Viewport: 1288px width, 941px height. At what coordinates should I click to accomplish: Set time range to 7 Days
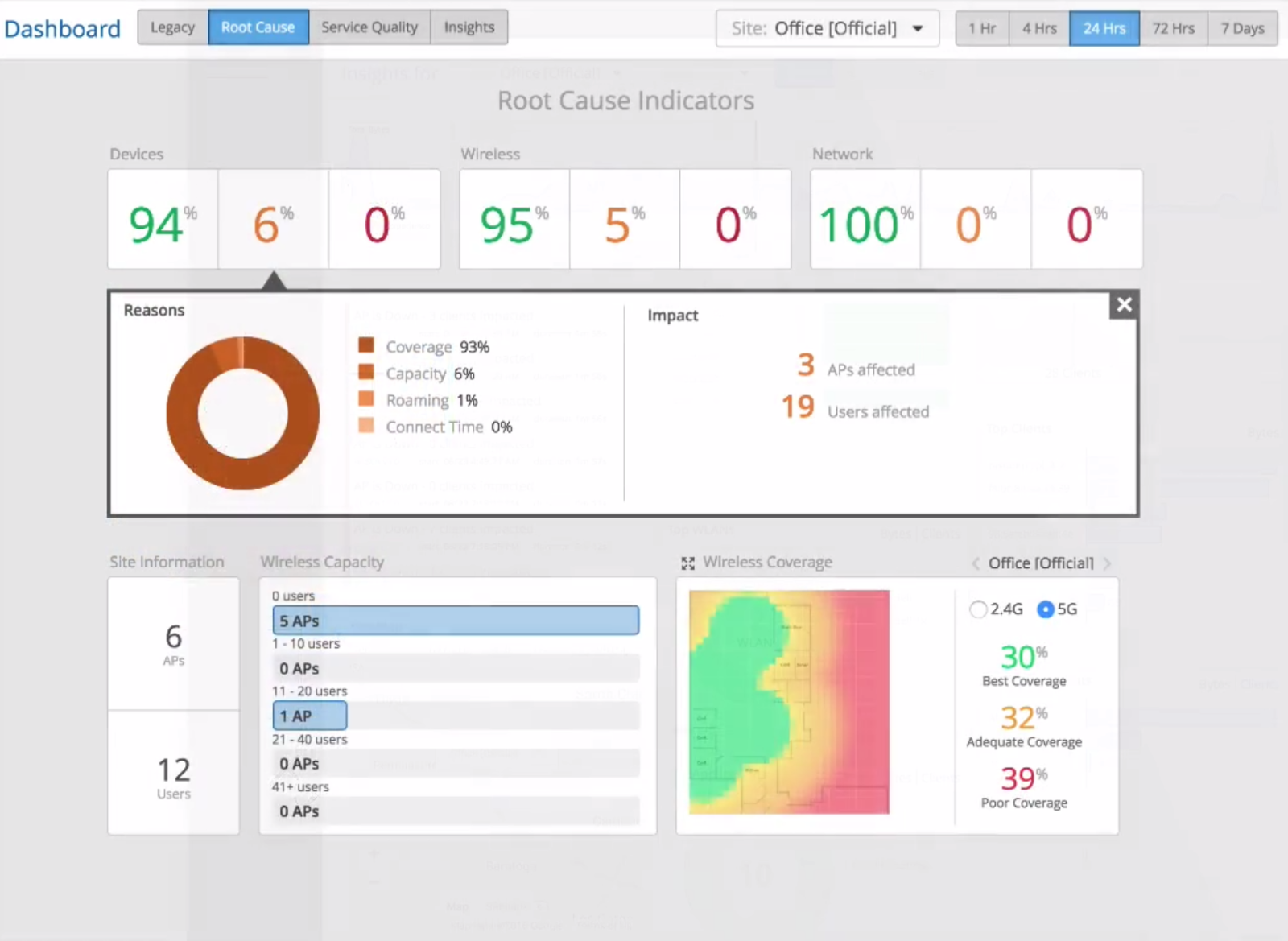coord(1242,28)
